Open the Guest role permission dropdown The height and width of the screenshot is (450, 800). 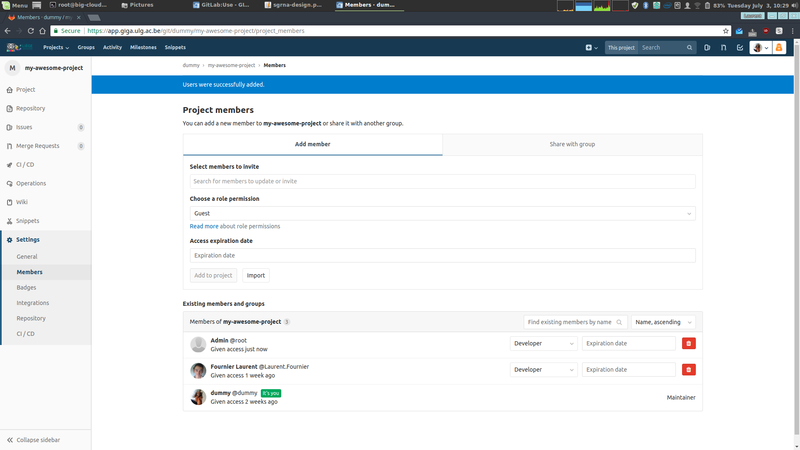tap(442, 213)
